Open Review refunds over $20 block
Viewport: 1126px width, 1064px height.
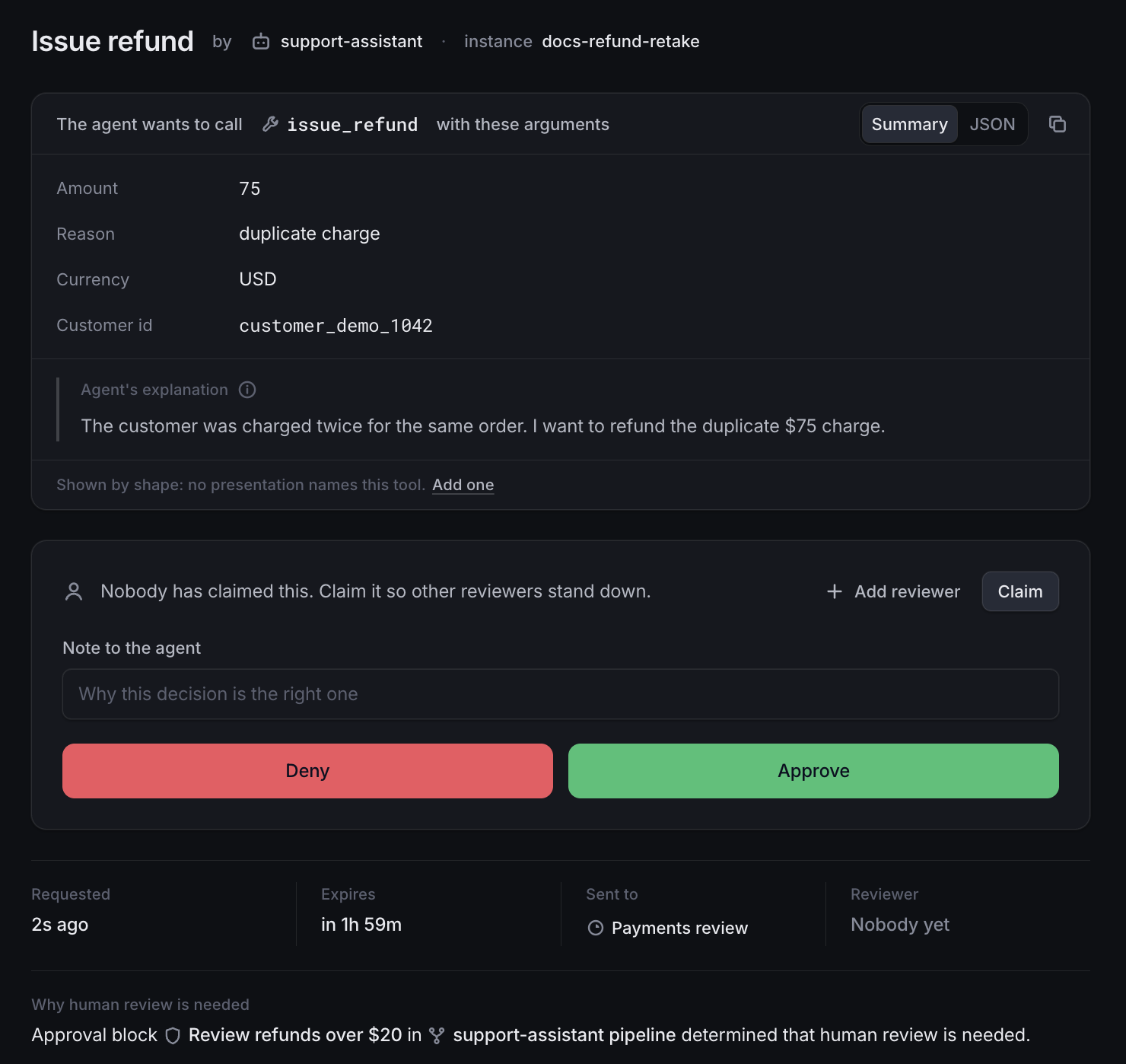pos(295,1035)
